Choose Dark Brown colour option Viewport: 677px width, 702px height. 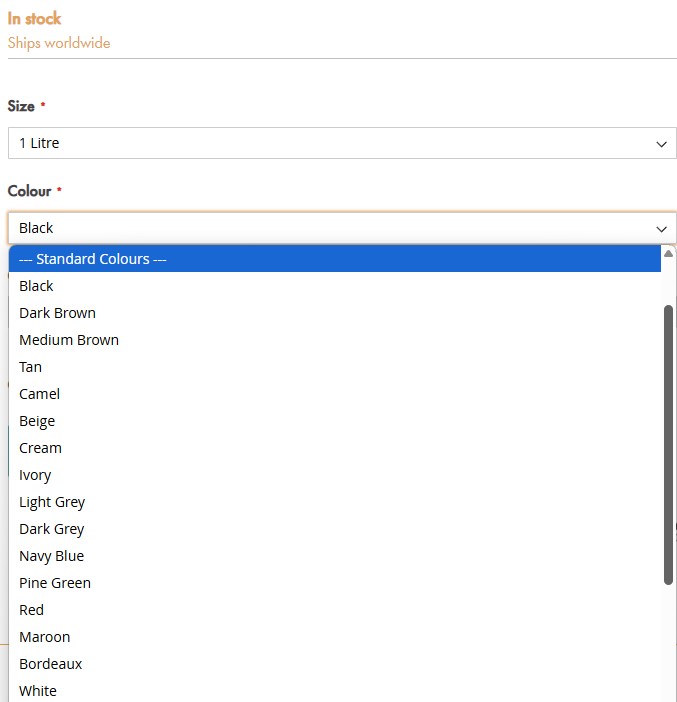coord(334,312)
